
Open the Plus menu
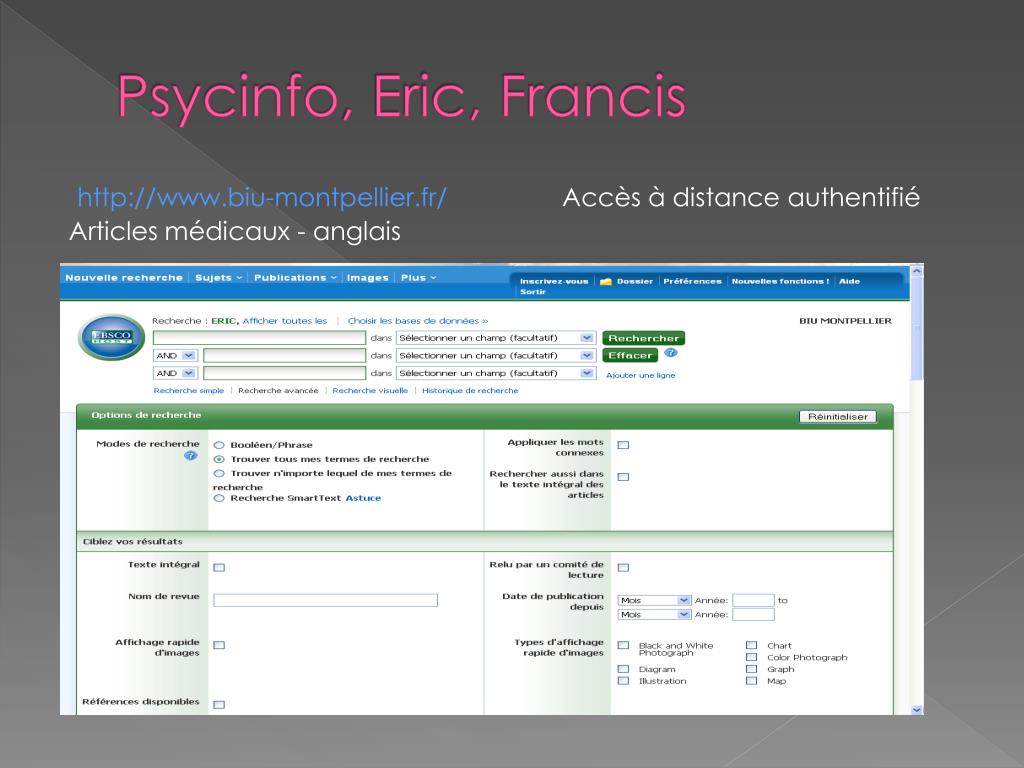(419, 278)
